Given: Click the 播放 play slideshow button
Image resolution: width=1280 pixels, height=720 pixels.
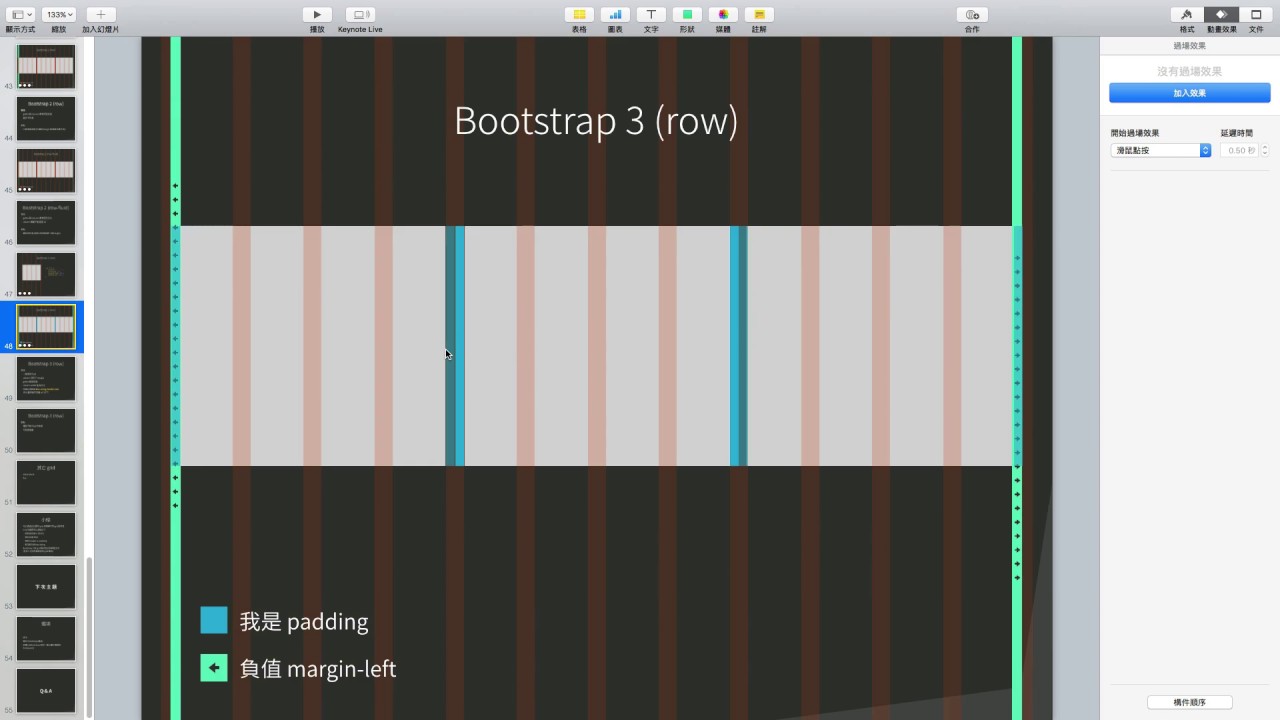Looking at the screenshot, I should pyautogui.click(x=317, y=15).
